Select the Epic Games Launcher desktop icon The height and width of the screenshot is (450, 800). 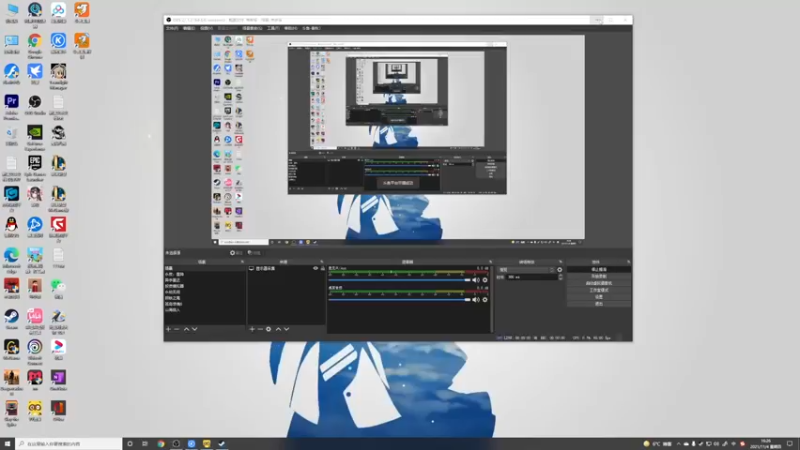coord(35,168)
